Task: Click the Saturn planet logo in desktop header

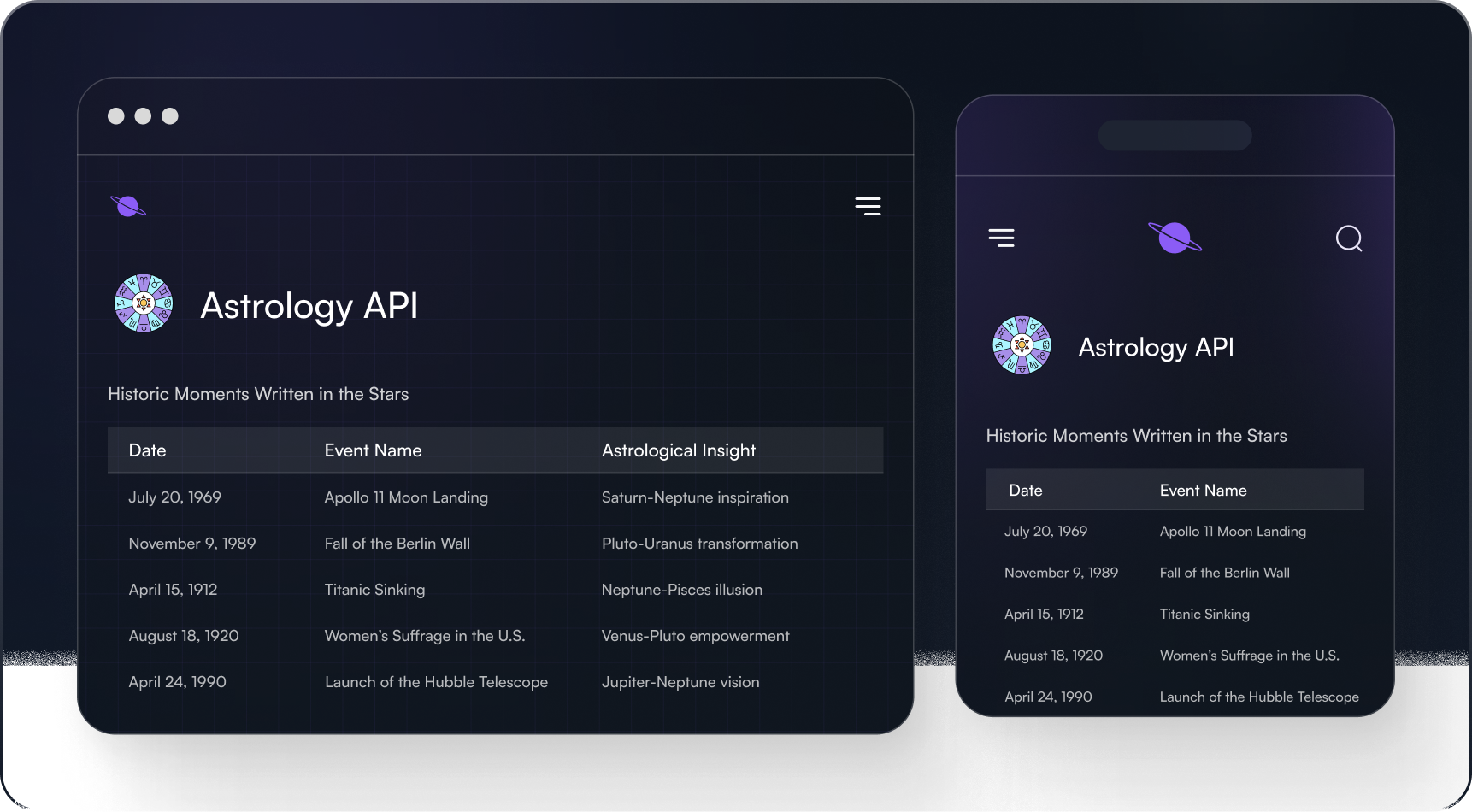Action: tap(127, 205)
